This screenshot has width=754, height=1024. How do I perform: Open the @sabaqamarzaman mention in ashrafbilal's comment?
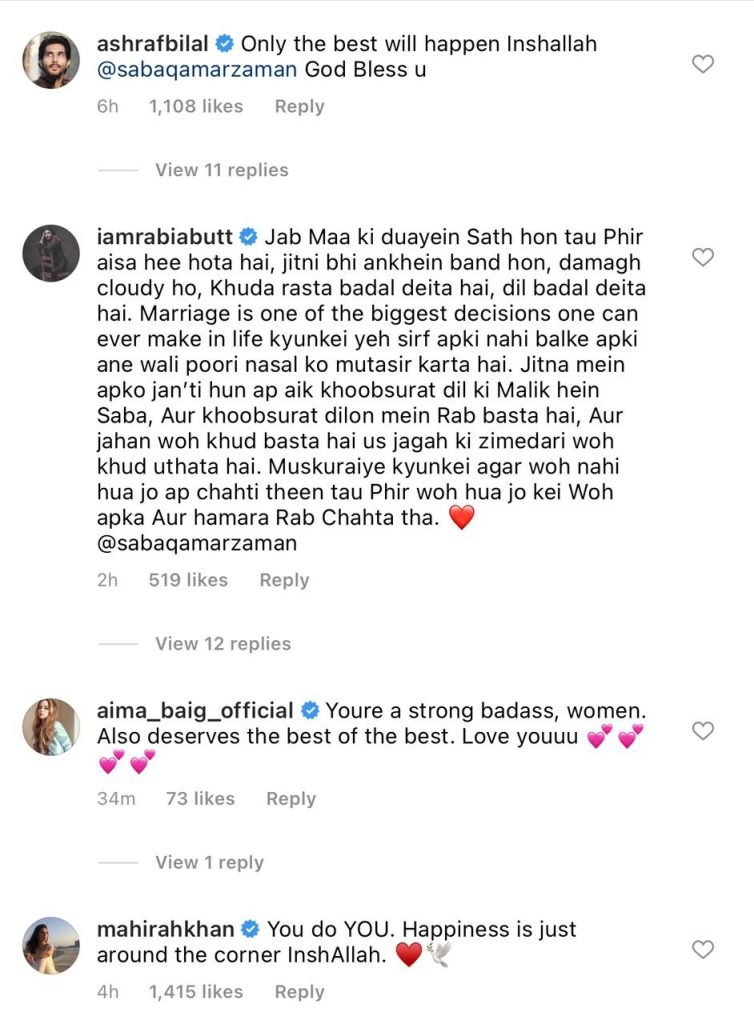[185, 72]
